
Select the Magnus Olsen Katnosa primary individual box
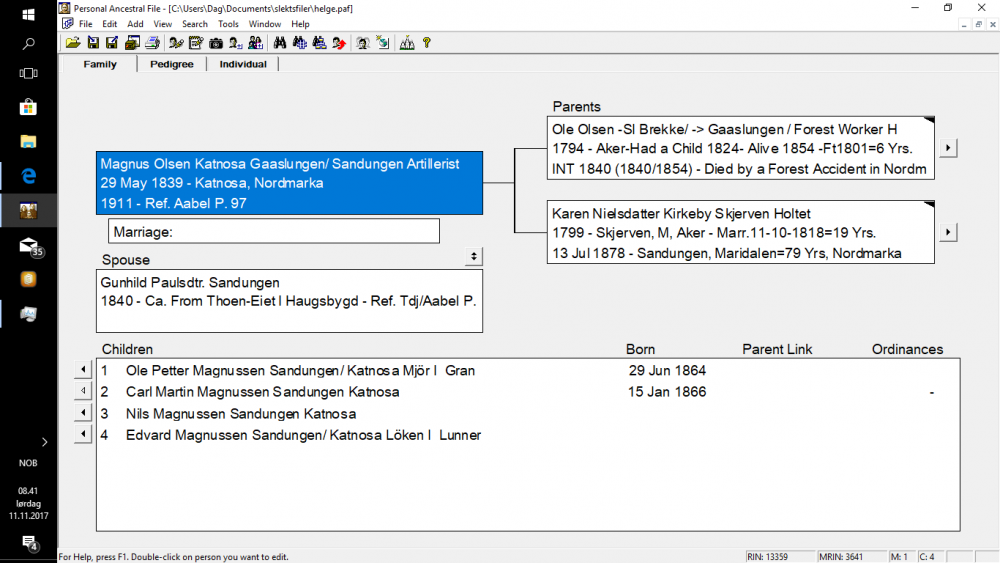(x=290, y=183)
